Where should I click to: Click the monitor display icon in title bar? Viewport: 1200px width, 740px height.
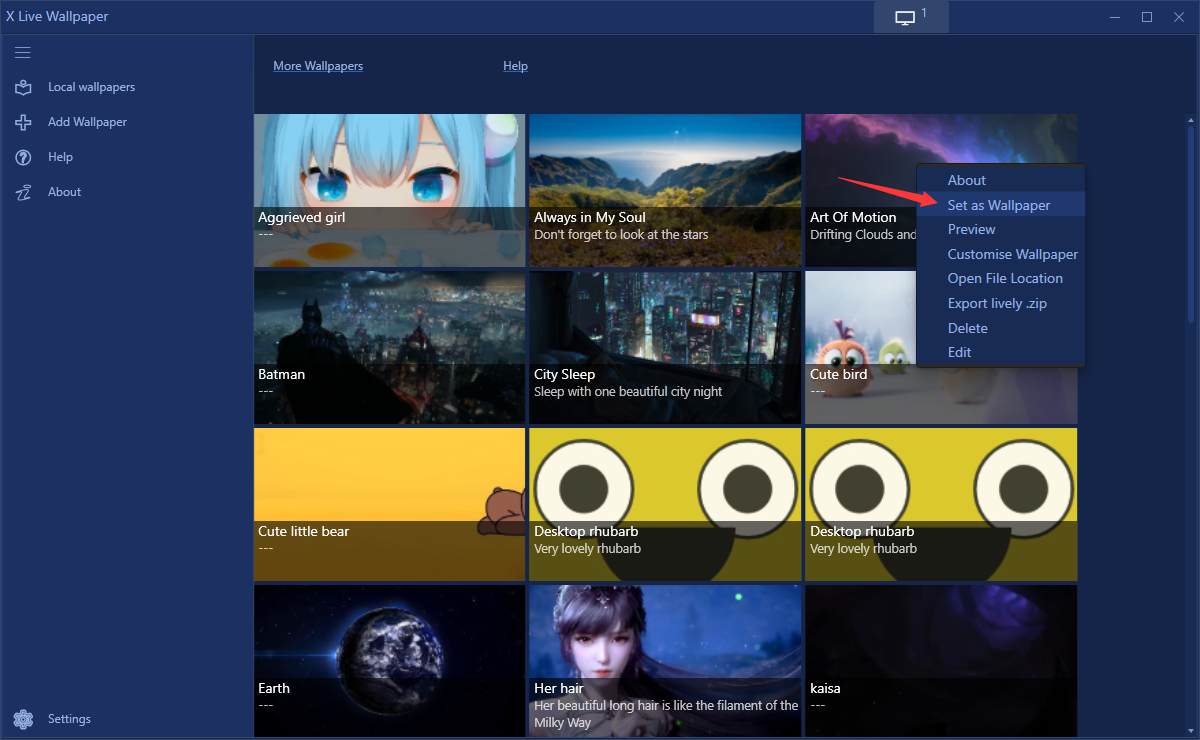coord(905,18)
